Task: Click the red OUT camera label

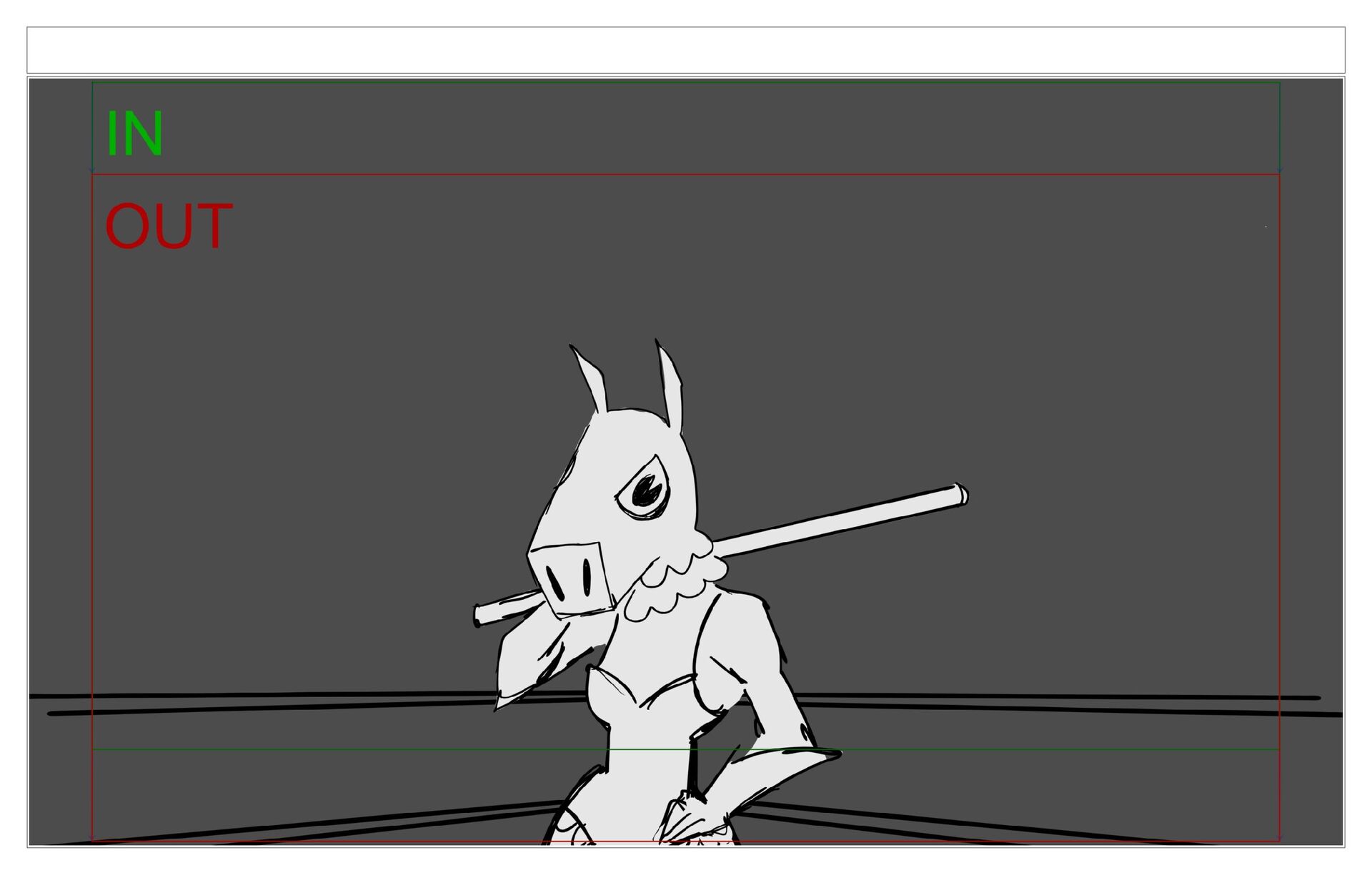Action: pyautogui.click(x=169, y=226)
